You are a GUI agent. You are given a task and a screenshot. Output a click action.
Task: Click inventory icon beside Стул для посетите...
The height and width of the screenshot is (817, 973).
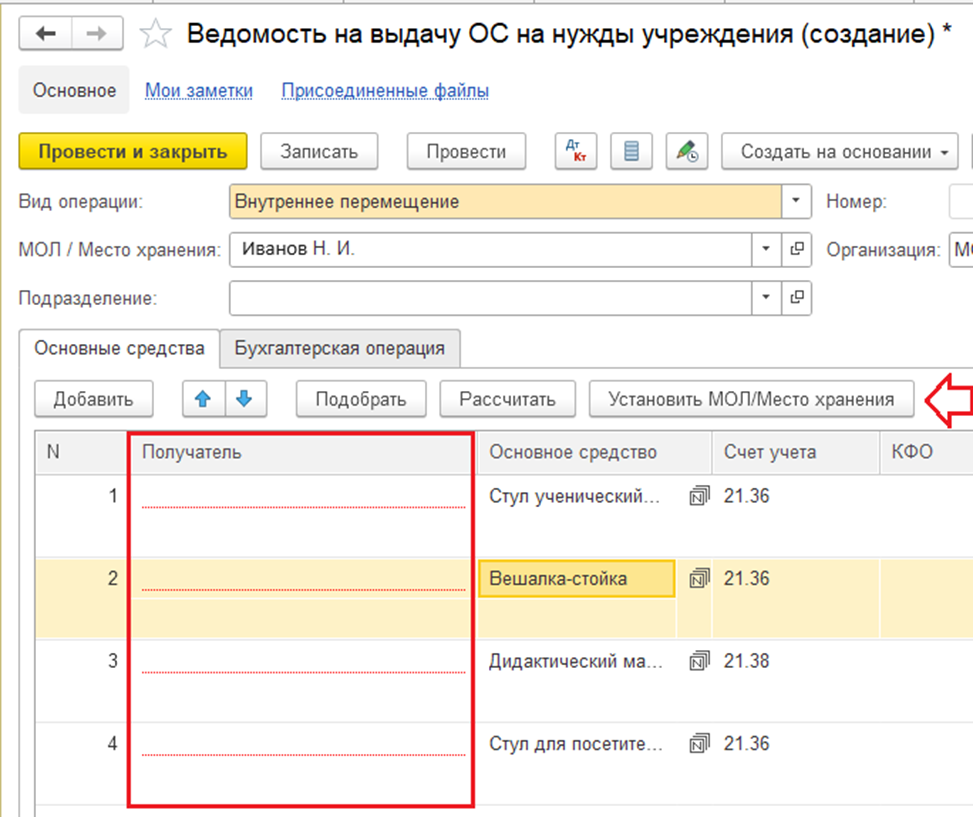[699, 743]
